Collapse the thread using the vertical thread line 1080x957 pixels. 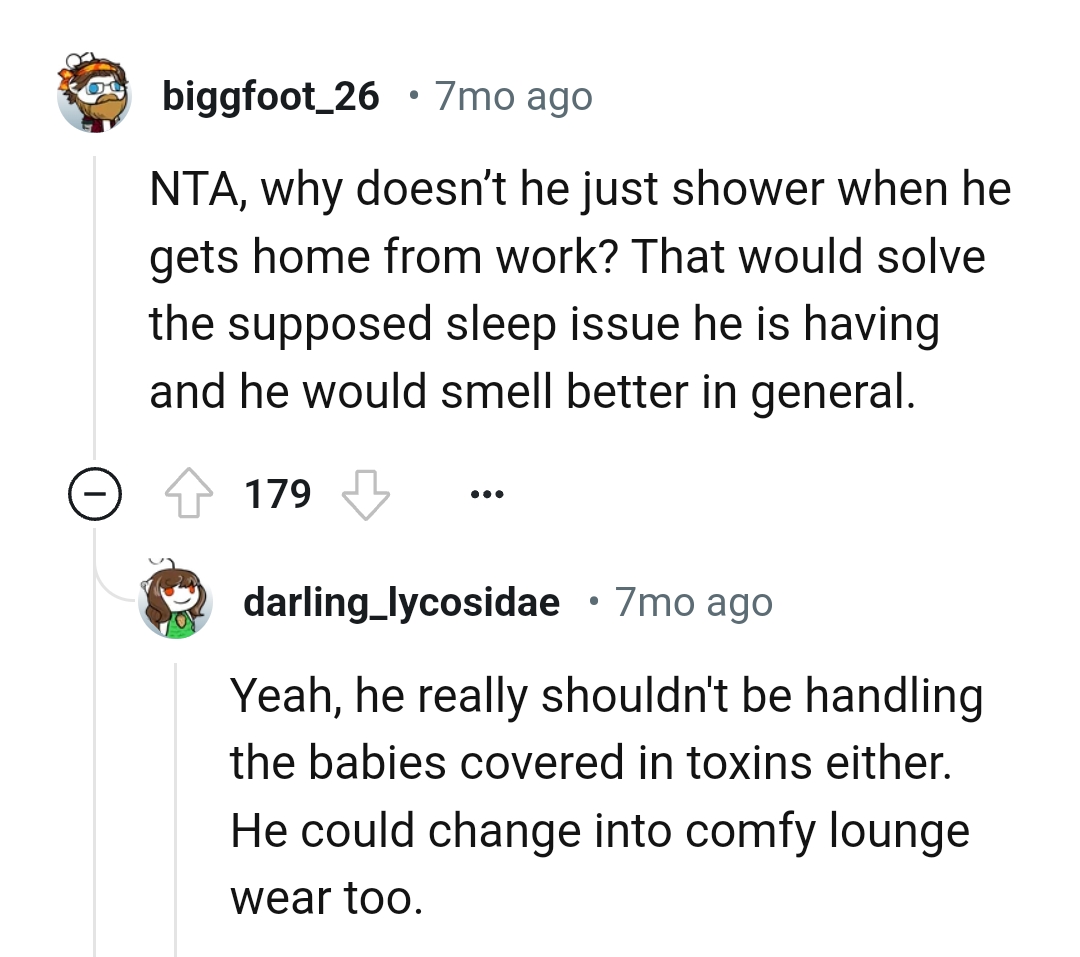93,300
